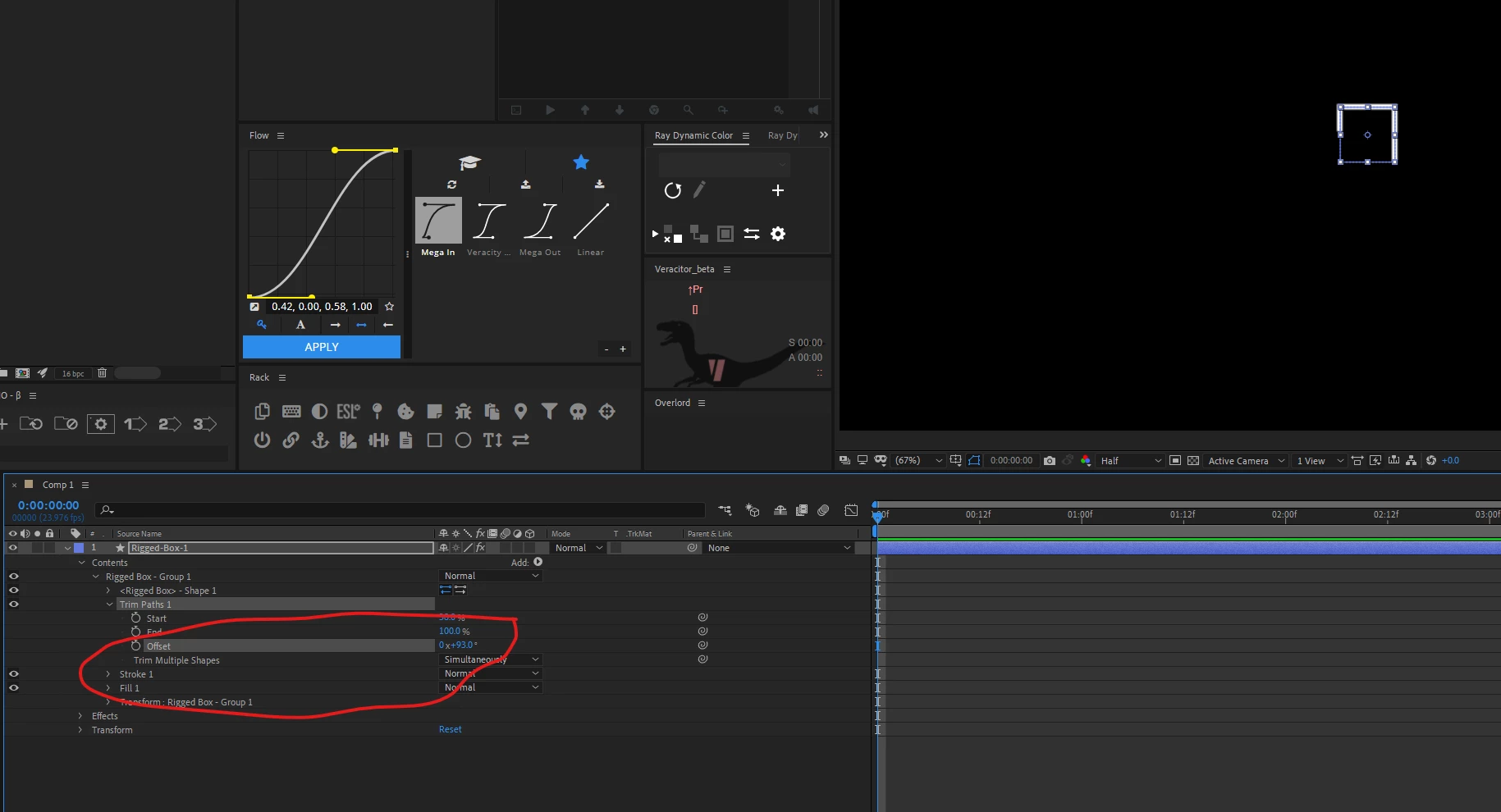Click the Reset link for Transform
The height and width of the screenshot is (812, 1501).
coord(450,730)
